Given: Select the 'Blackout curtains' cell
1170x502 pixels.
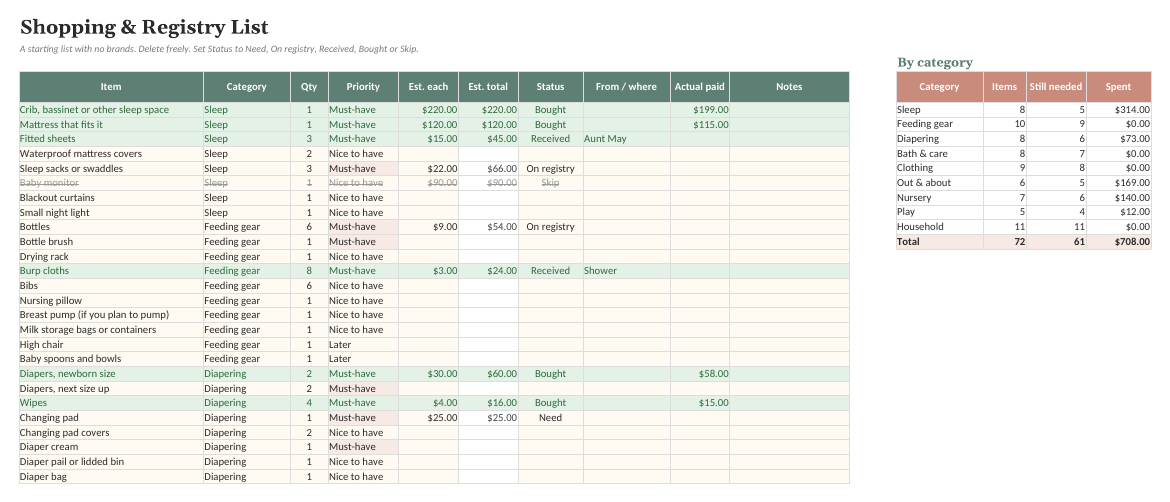Looking at the screenshot, I should coord(111,198).
